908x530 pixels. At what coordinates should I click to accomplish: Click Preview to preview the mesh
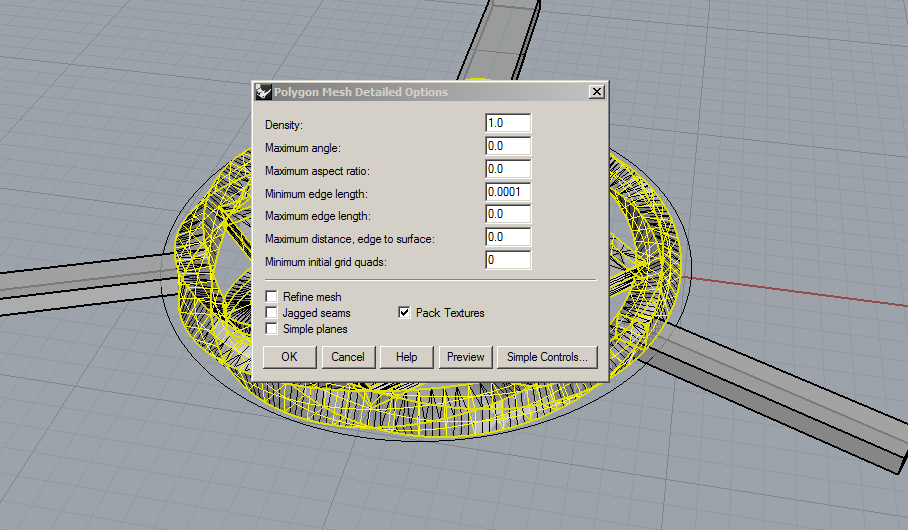point(465,357)
